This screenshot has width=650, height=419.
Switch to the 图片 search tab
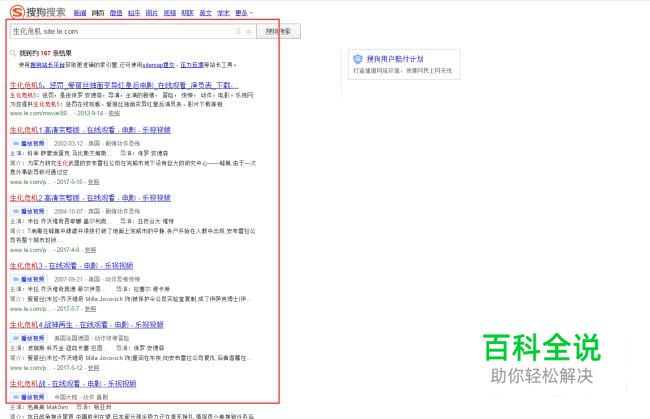[152, 13]
